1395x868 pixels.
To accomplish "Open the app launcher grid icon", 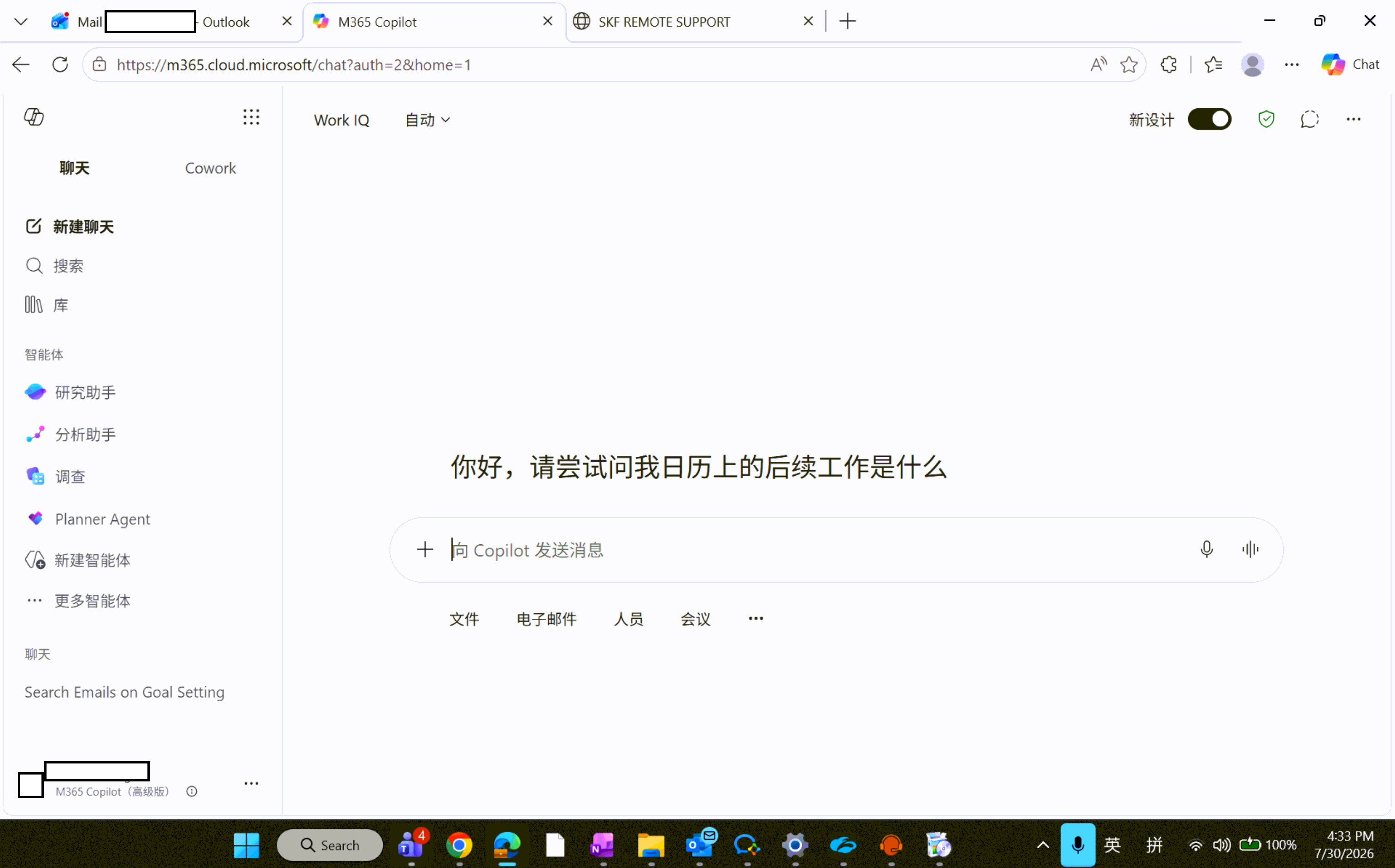I will [x=251, y=117].
